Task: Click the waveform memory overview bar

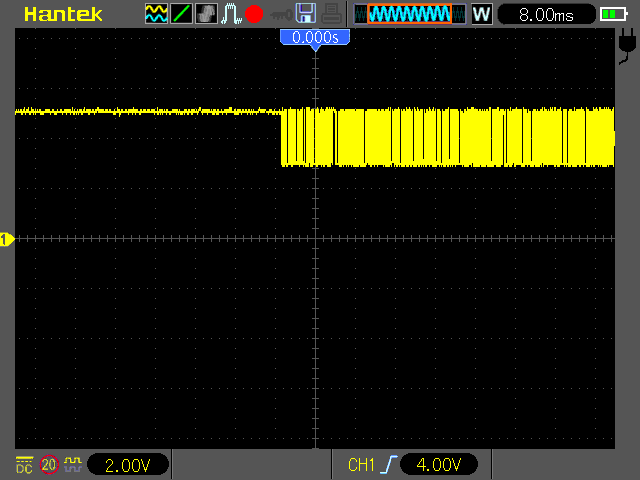Action: tap(409, 14)
